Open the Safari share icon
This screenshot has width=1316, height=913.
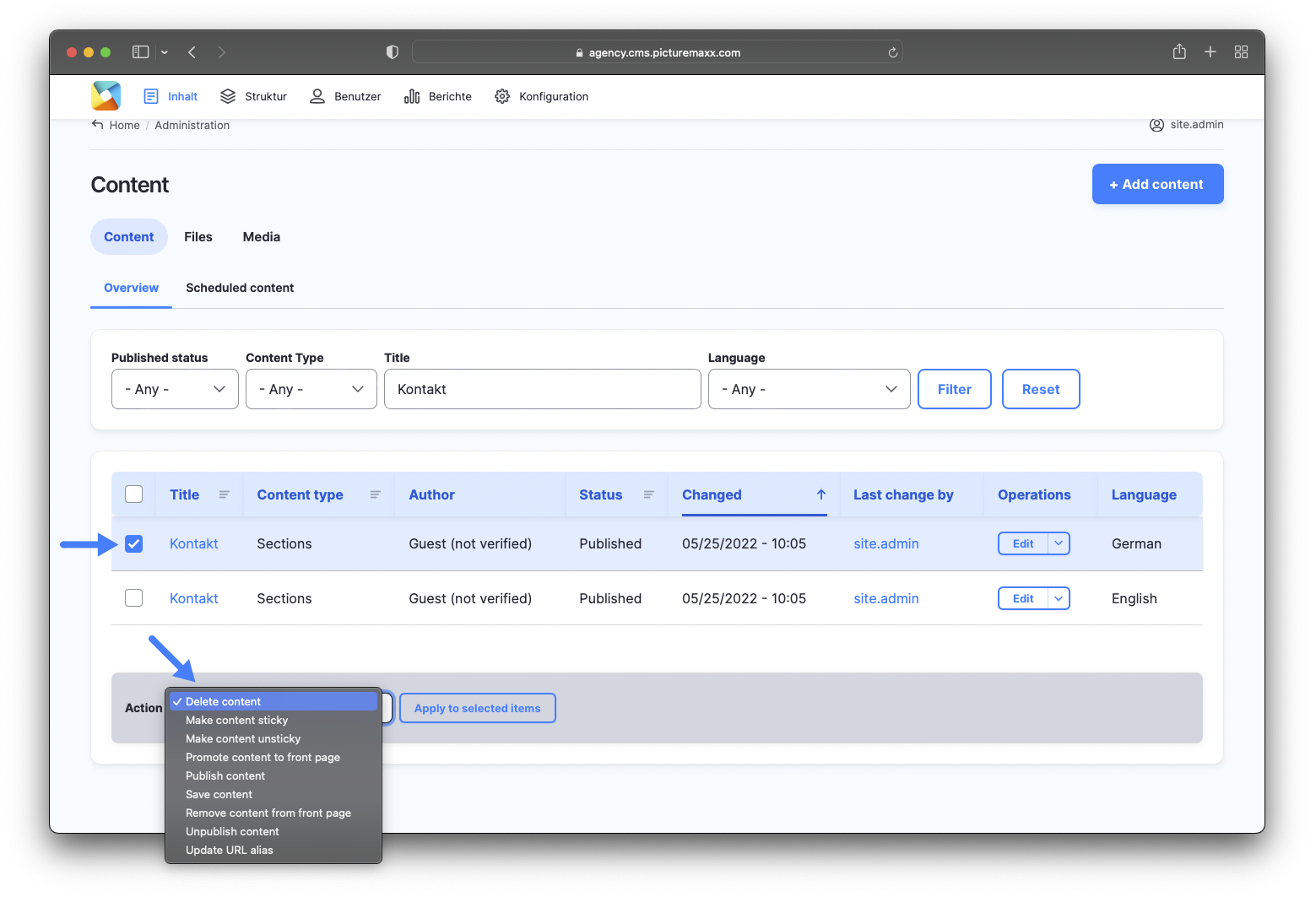[x=1179, y=52]
